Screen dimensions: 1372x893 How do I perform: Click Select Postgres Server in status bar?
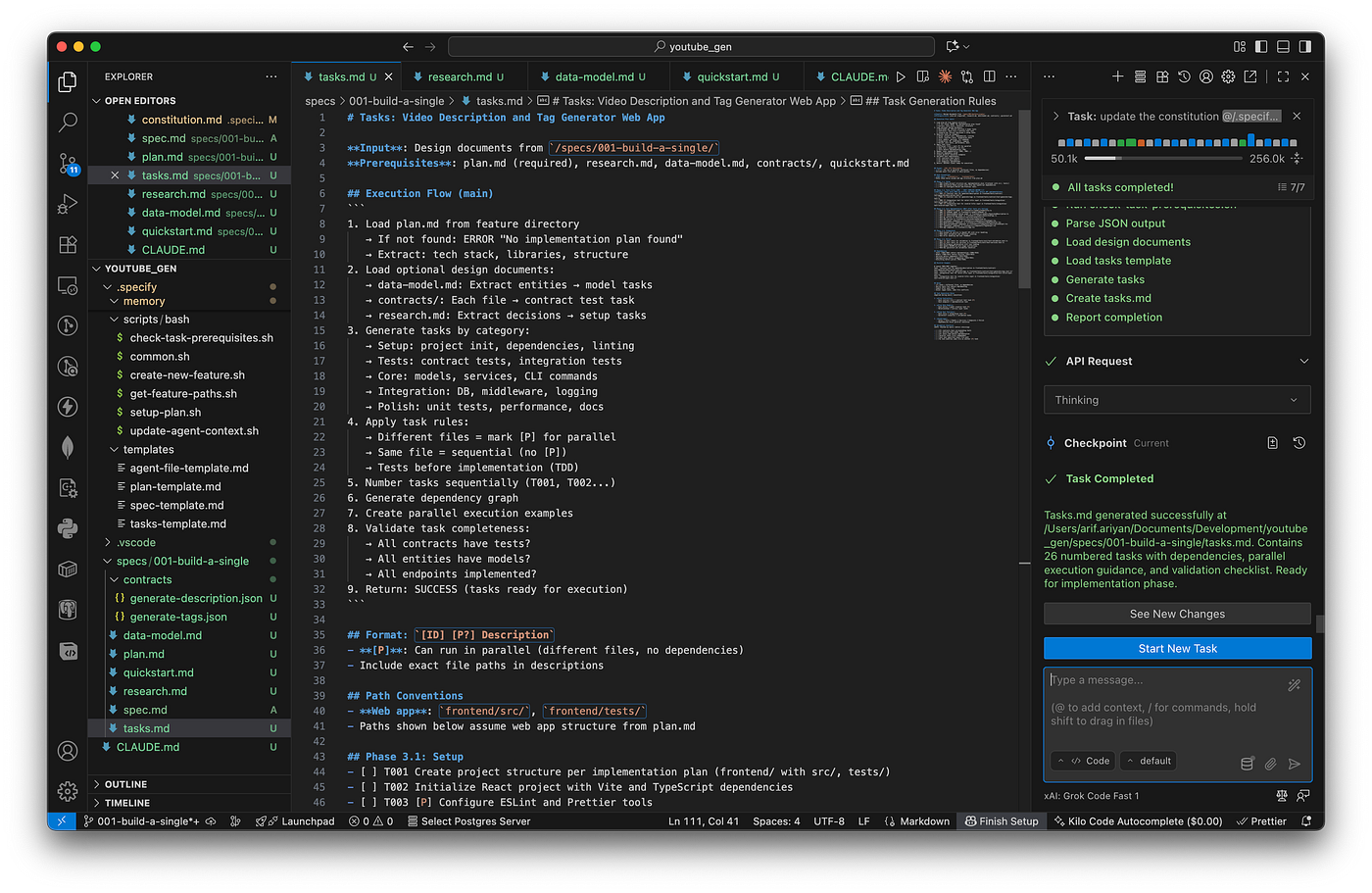(x=468, y=821)
